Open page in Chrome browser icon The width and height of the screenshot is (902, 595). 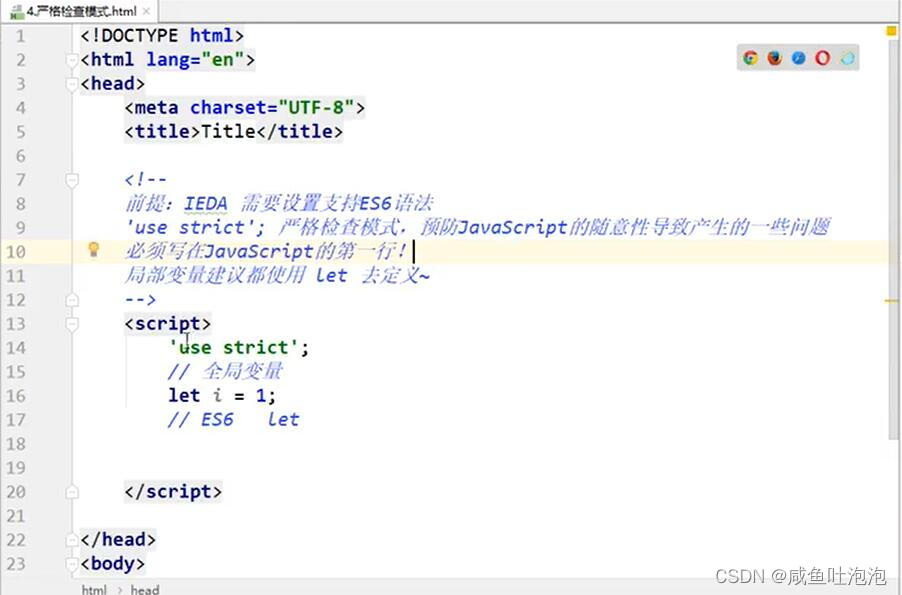(750, 58)
